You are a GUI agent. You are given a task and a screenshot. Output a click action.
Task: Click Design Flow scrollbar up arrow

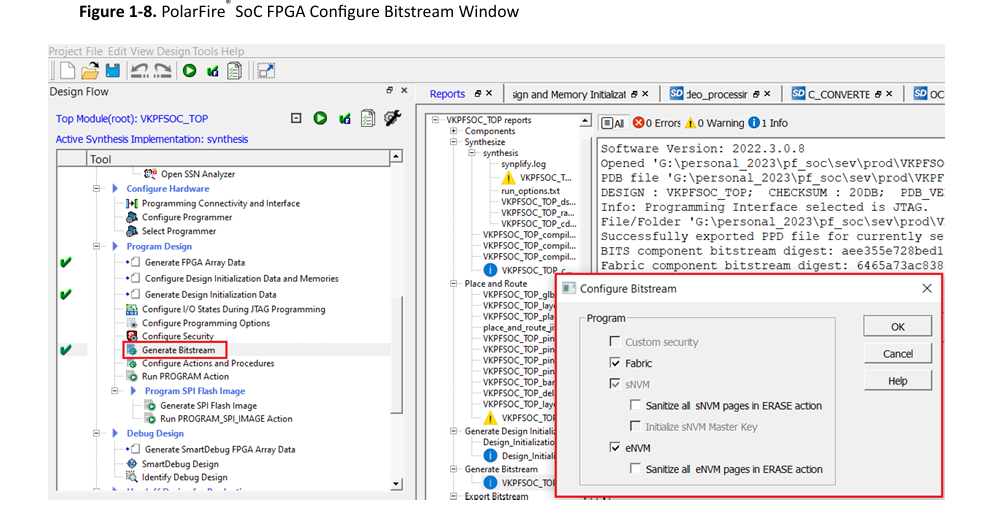coord(396,156)
